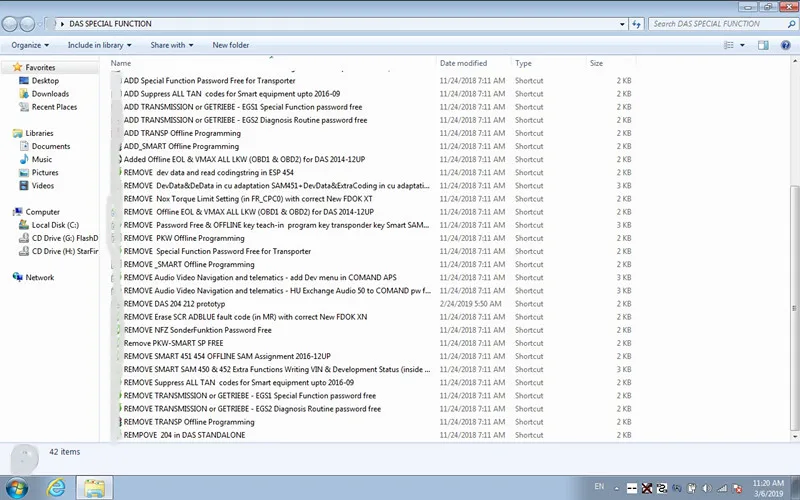Select REMOVE PKW Offline Programming

pos(184,238)
